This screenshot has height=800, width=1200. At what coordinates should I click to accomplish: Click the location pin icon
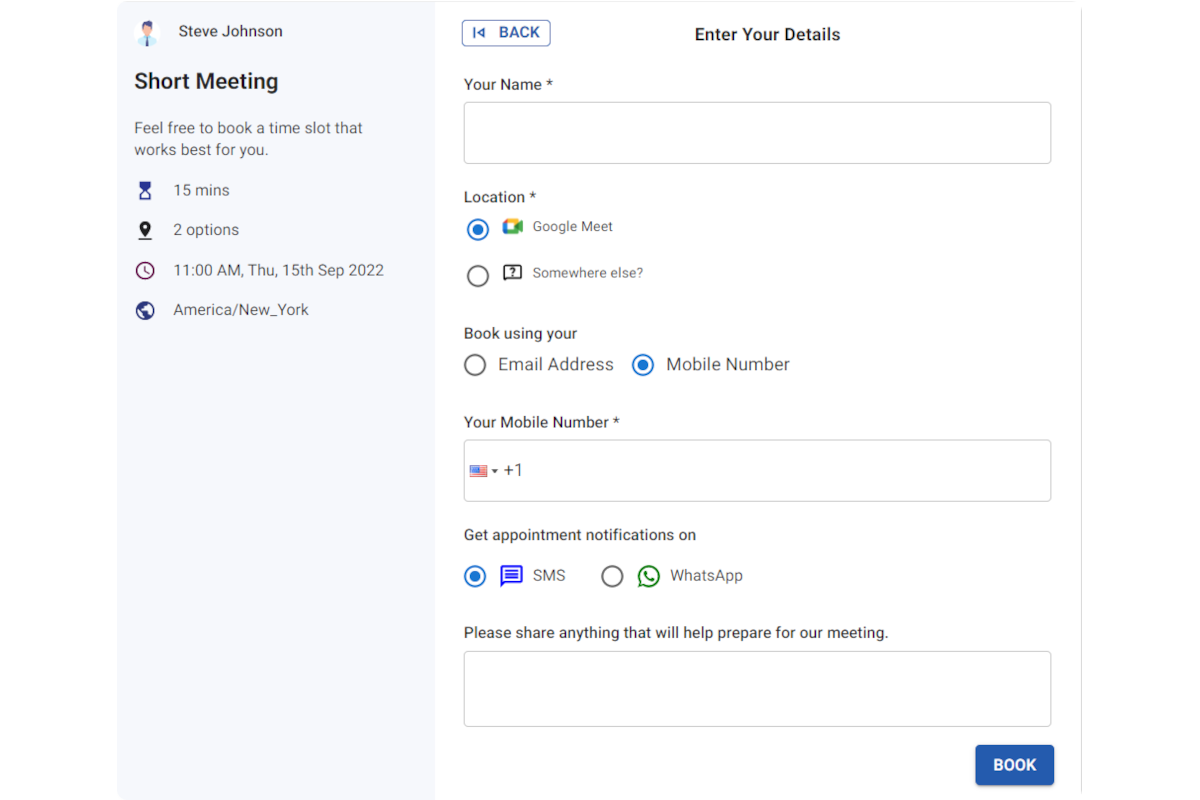[145, 230]
